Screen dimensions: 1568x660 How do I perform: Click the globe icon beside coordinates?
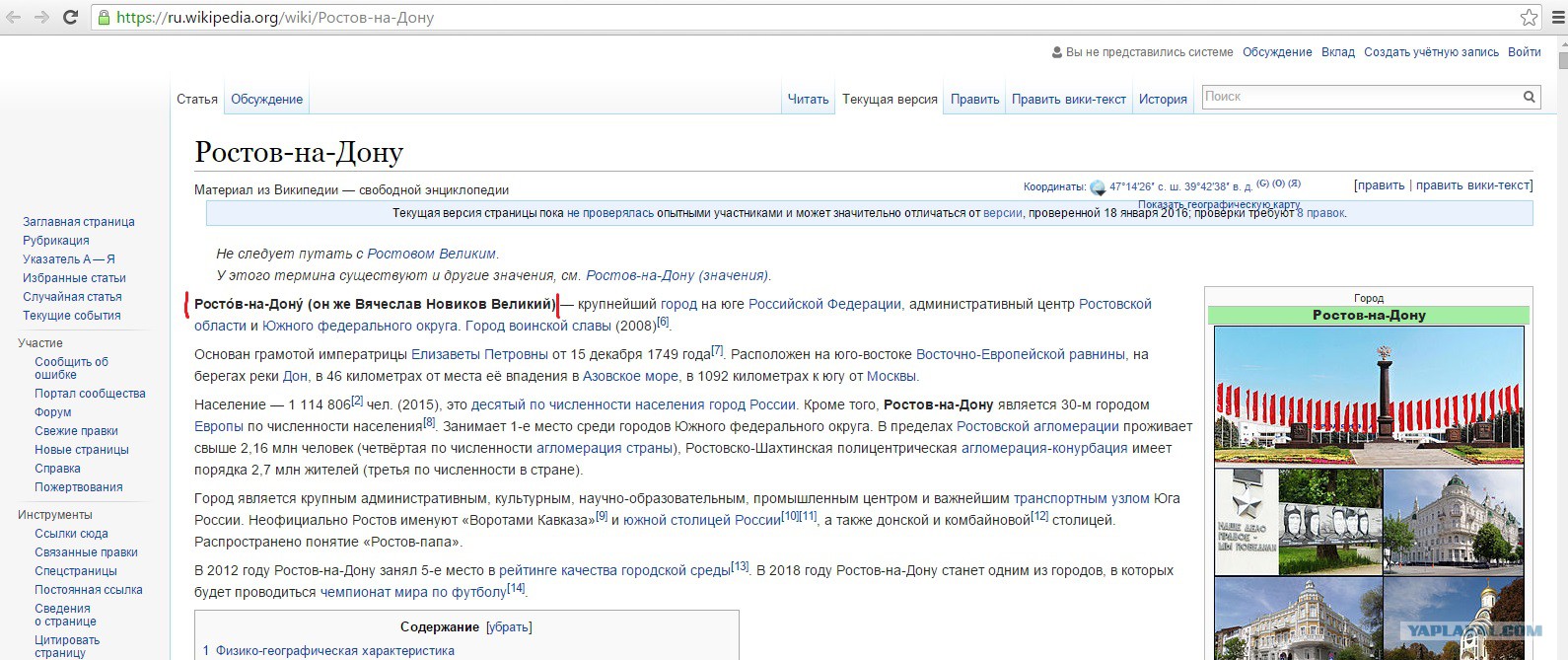[x=1098, y=187]
